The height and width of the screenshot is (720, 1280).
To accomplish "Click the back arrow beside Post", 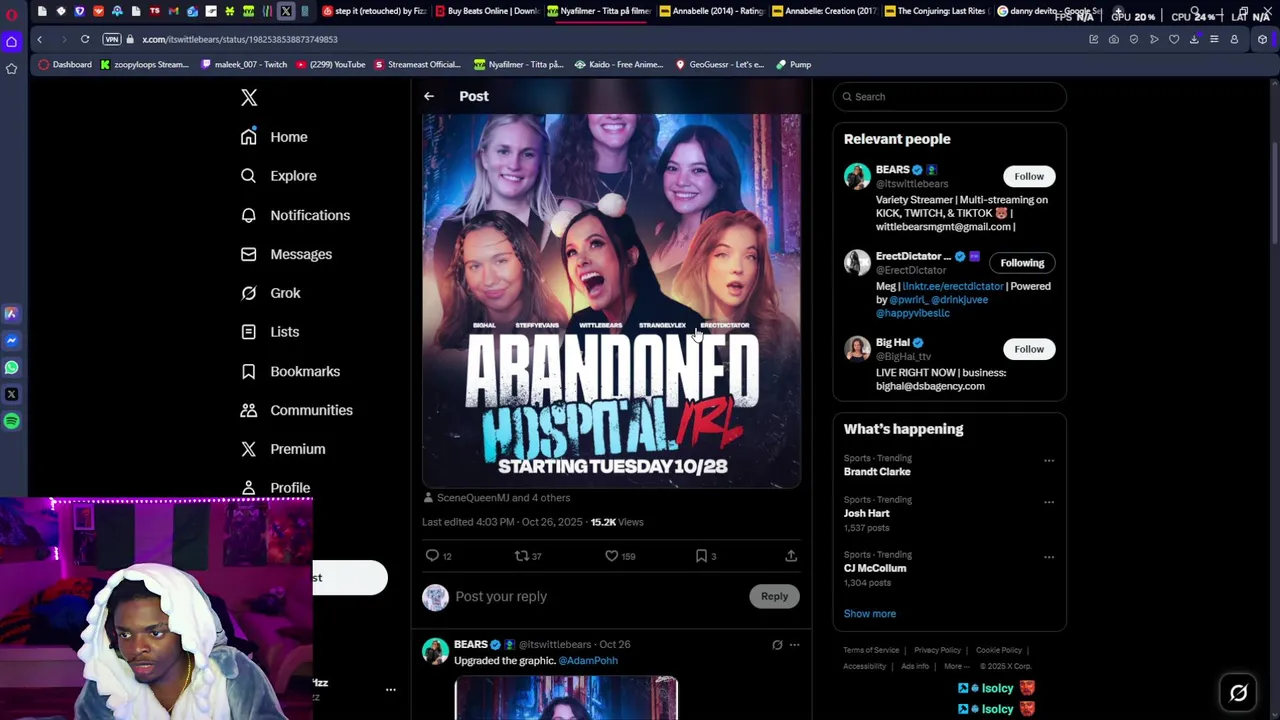I will pyautogui.click(x=429, y=96).
